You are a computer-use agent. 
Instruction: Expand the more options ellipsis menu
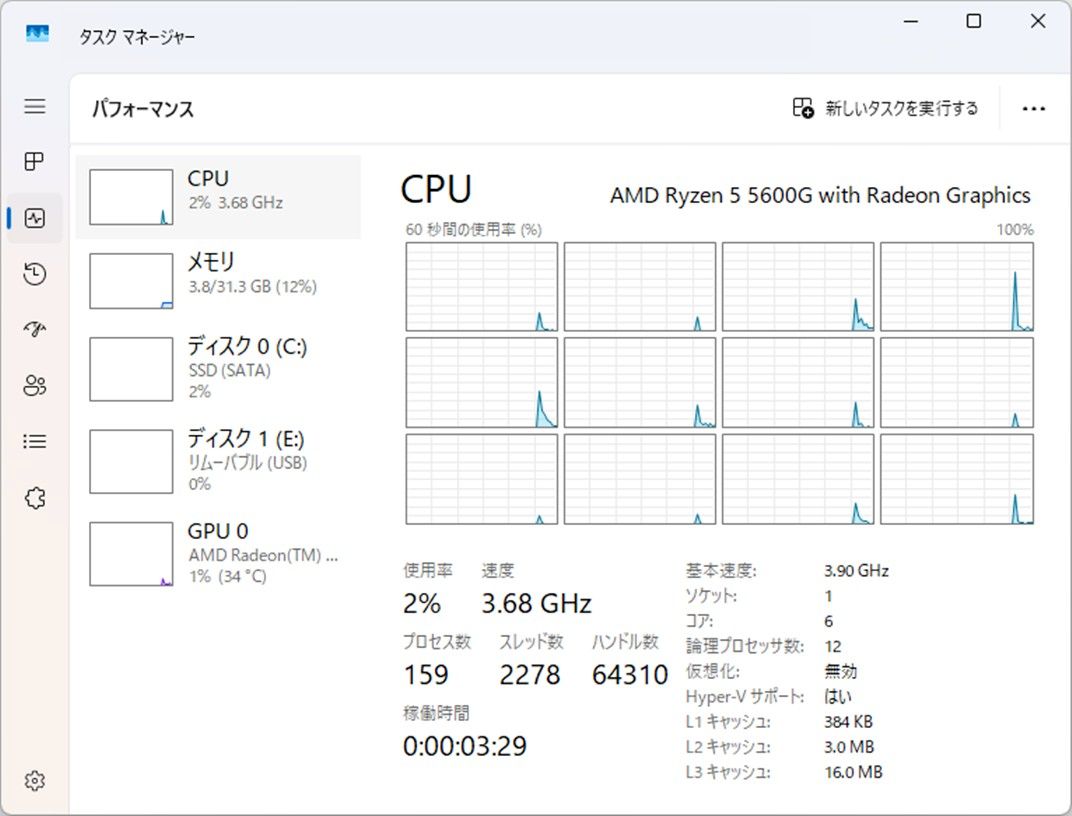[x=1034, y=108]
